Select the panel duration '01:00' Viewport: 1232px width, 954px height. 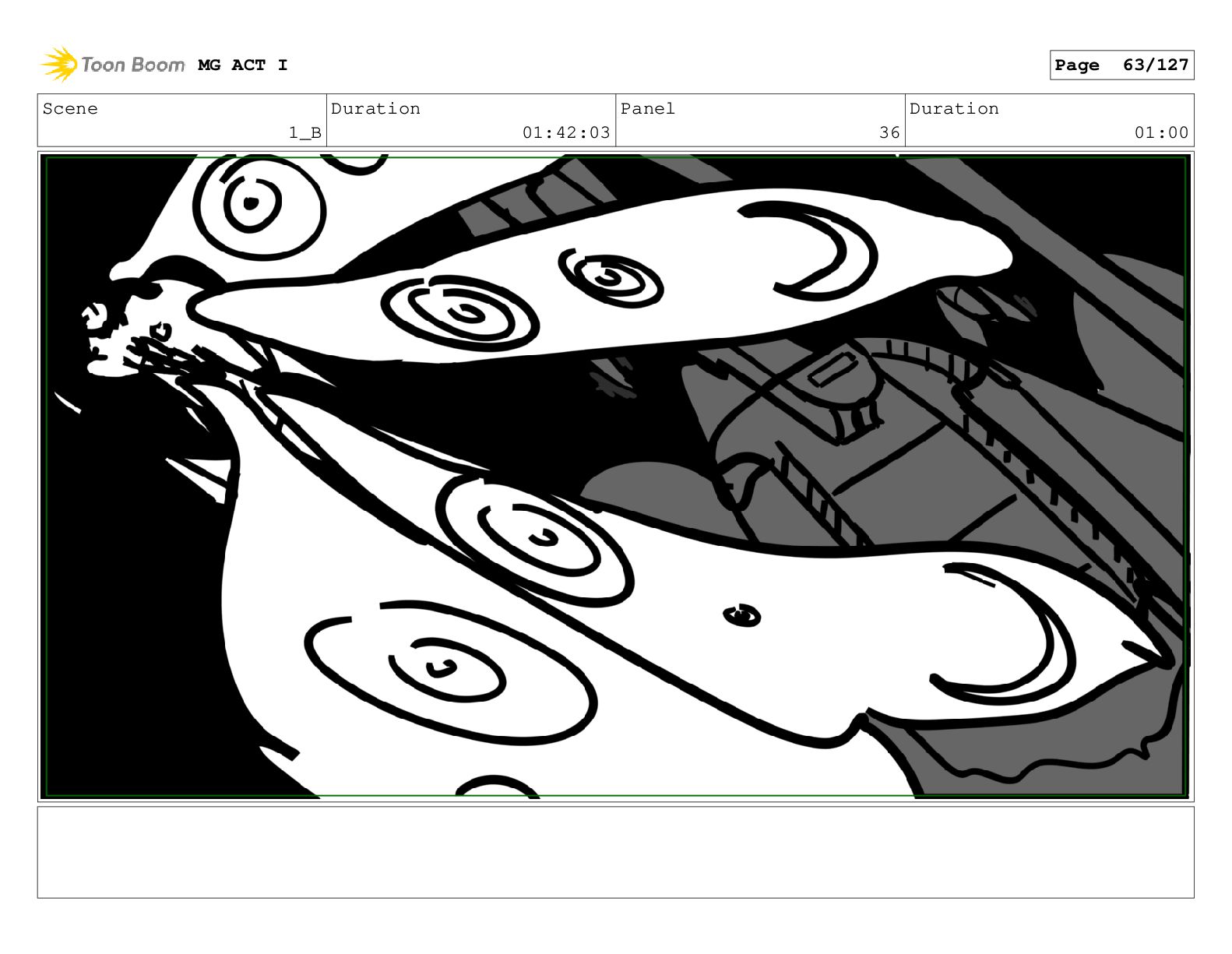click(1161, 133)
